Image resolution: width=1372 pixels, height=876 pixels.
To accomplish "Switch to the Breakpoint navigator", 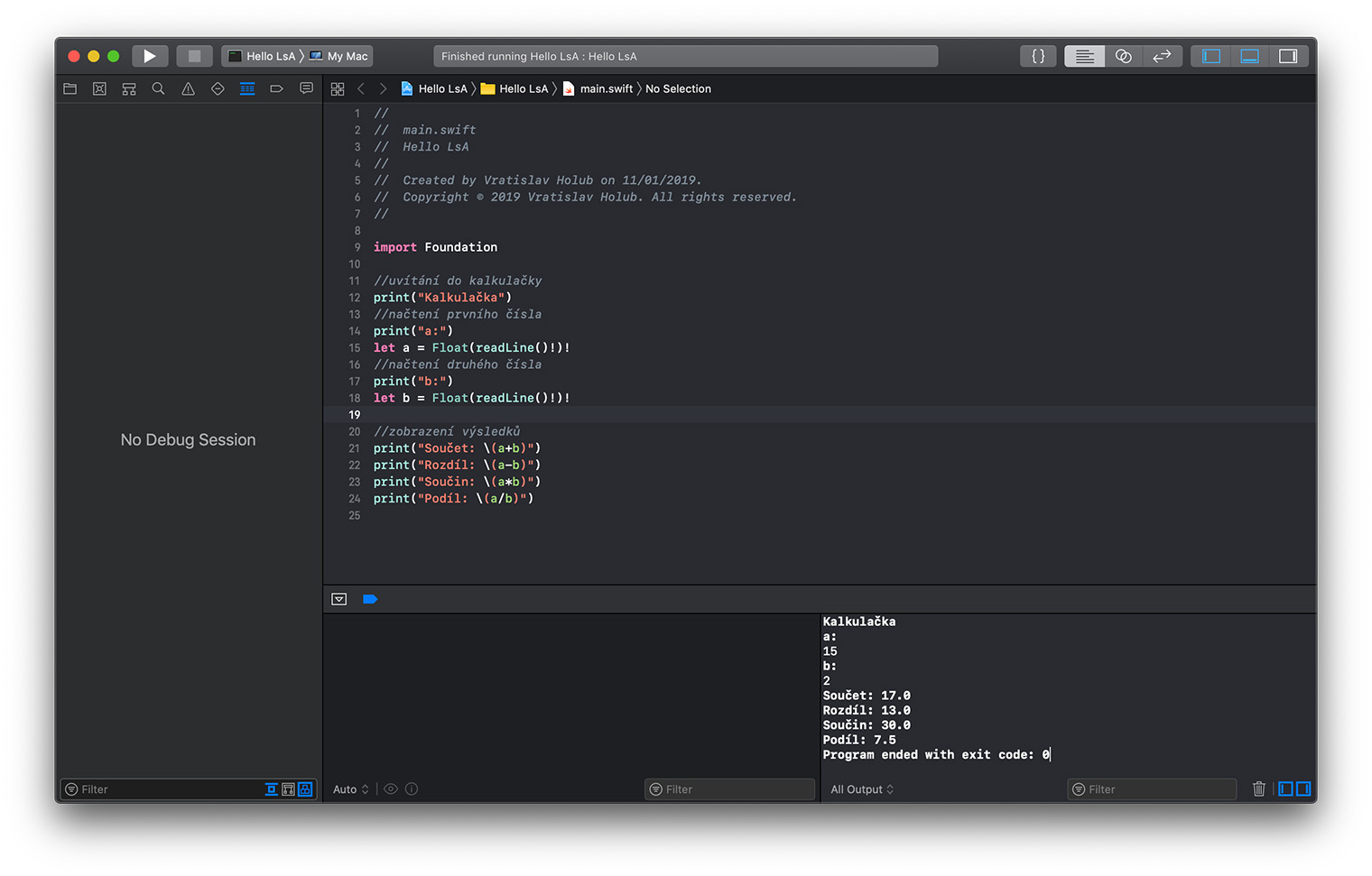I will 276,88.
